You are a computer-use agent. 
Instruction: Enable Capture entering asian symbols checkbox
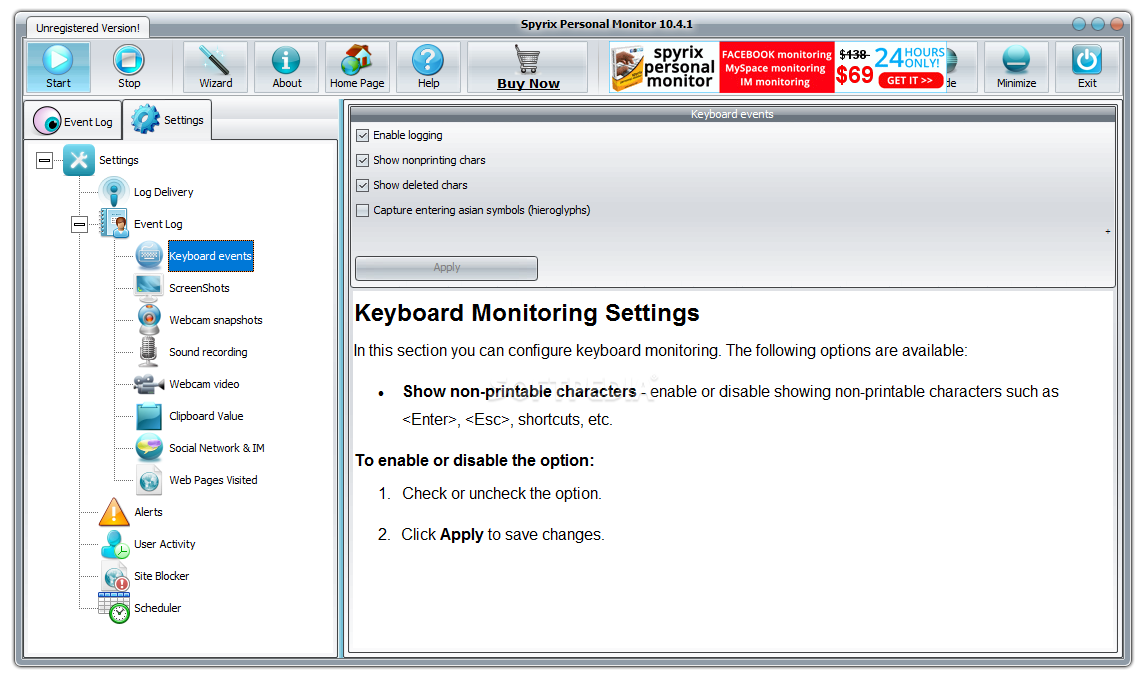(363, 210)
